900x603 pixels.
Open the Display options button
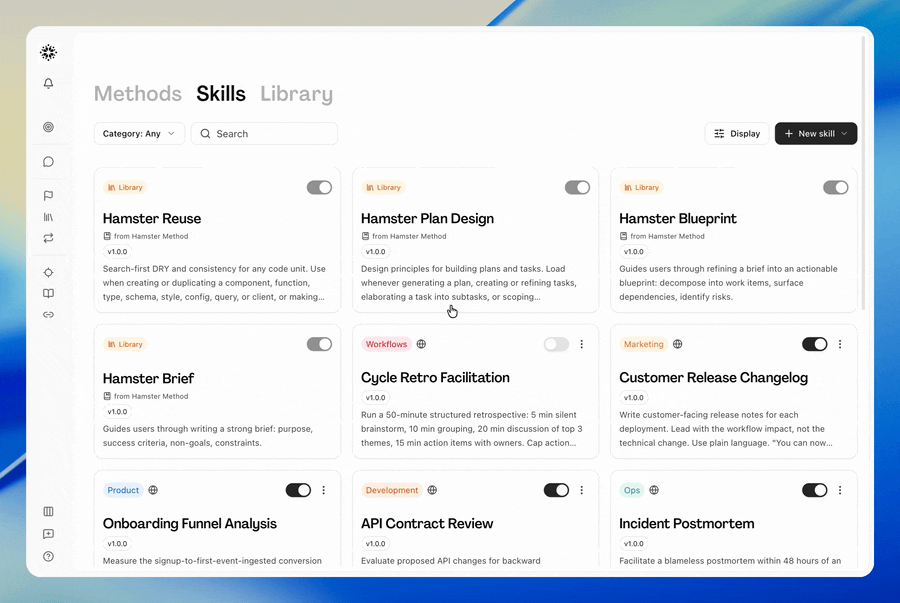(x=737, y=134)
